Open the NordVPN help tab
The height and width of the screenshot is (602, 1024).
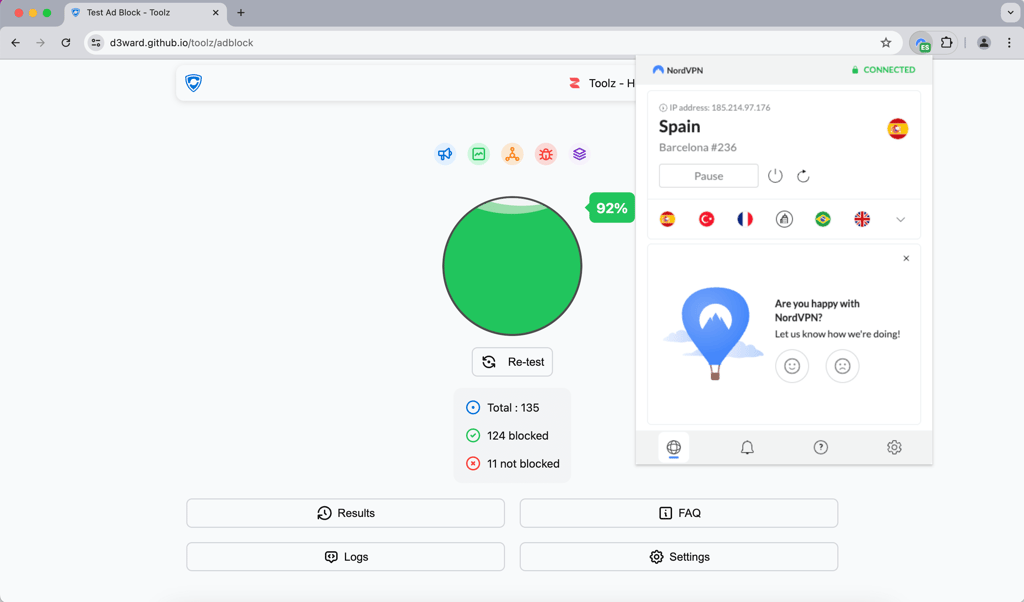tap(821, 447)
